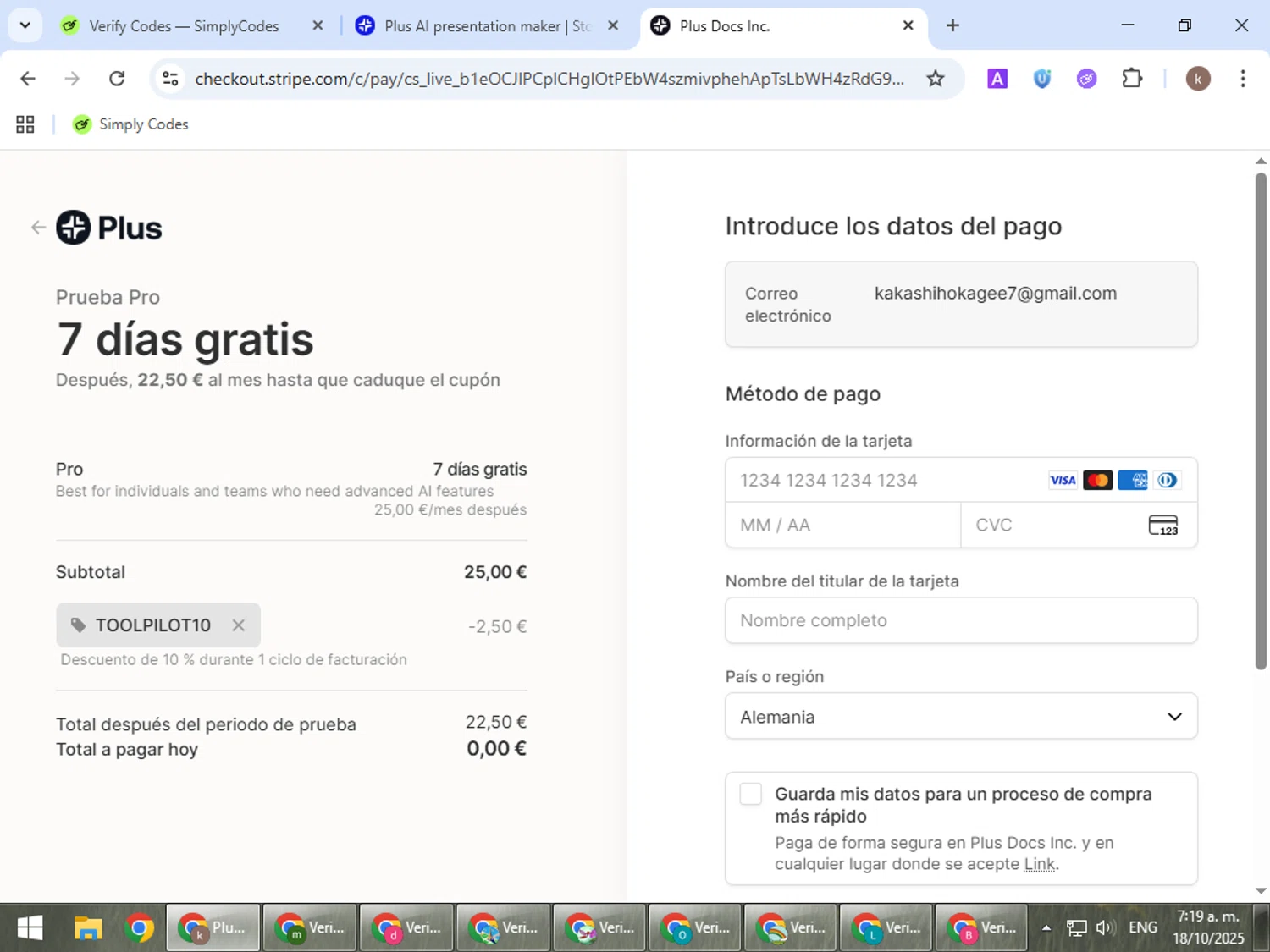Click the Mastercard icon
The image size is (1270, 952).
[1097, 480]
